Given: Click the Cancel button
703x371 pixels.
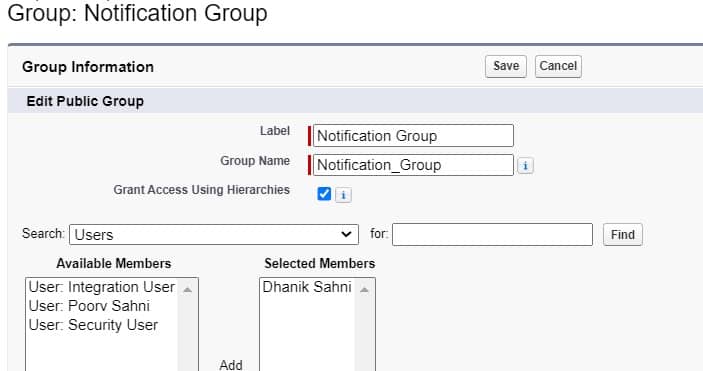Looking at the screenshot, I should click(x=558, y=66).
